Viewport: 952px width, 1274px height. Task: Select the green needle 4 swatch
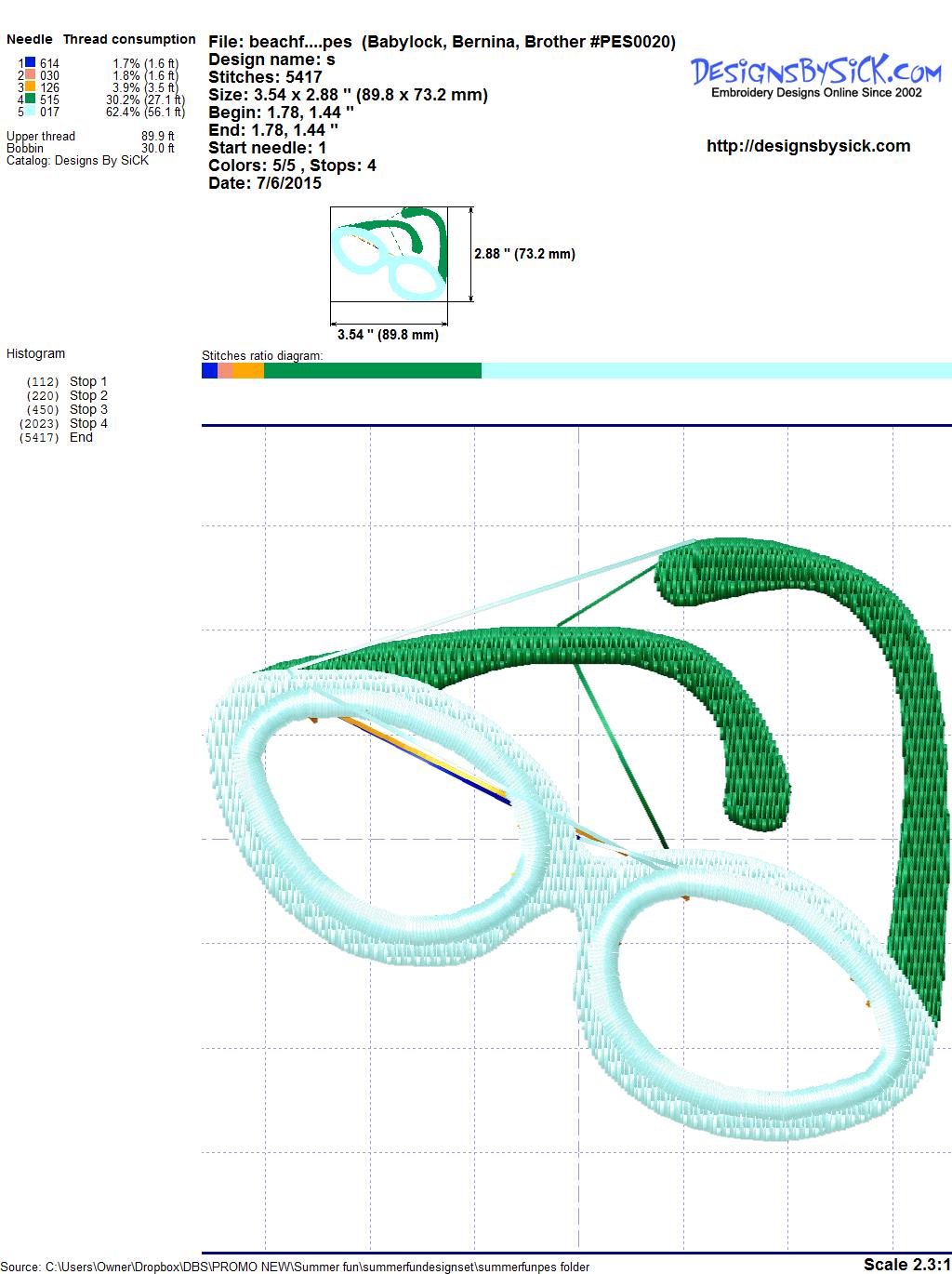pos(30,100)
